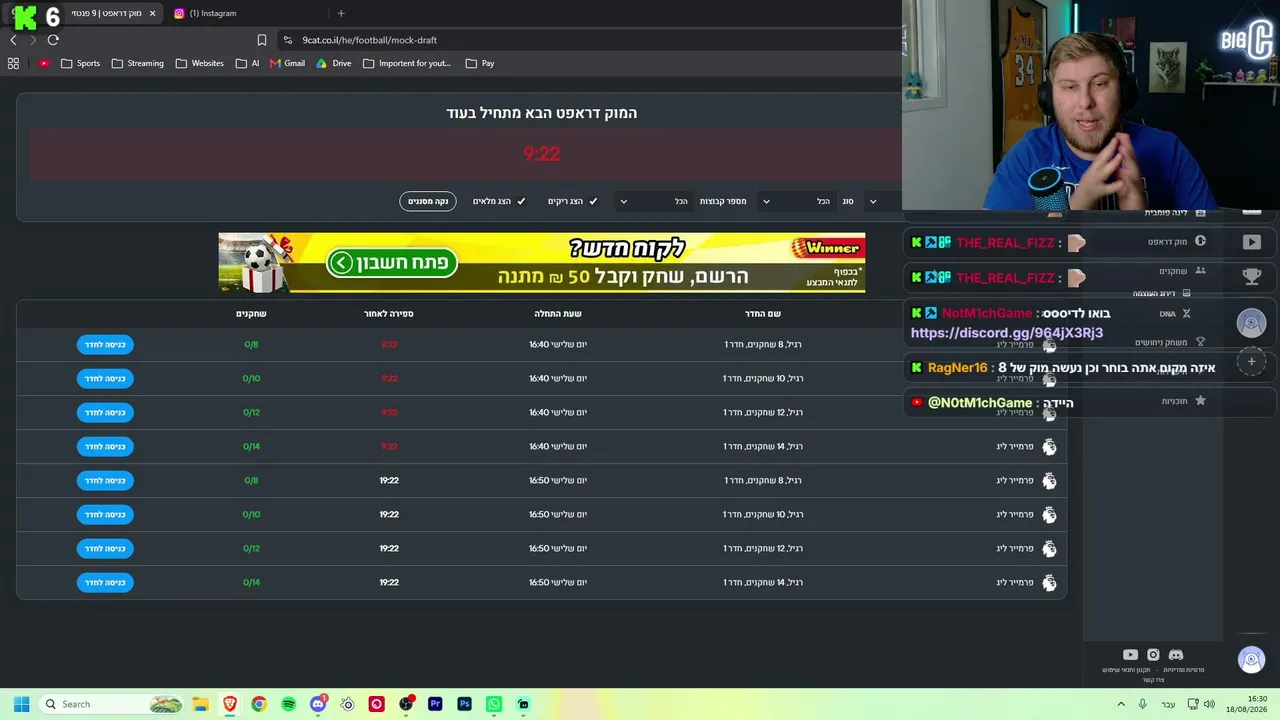
Task: Enter the 16:40 14-player room
Action: (105, 446)
